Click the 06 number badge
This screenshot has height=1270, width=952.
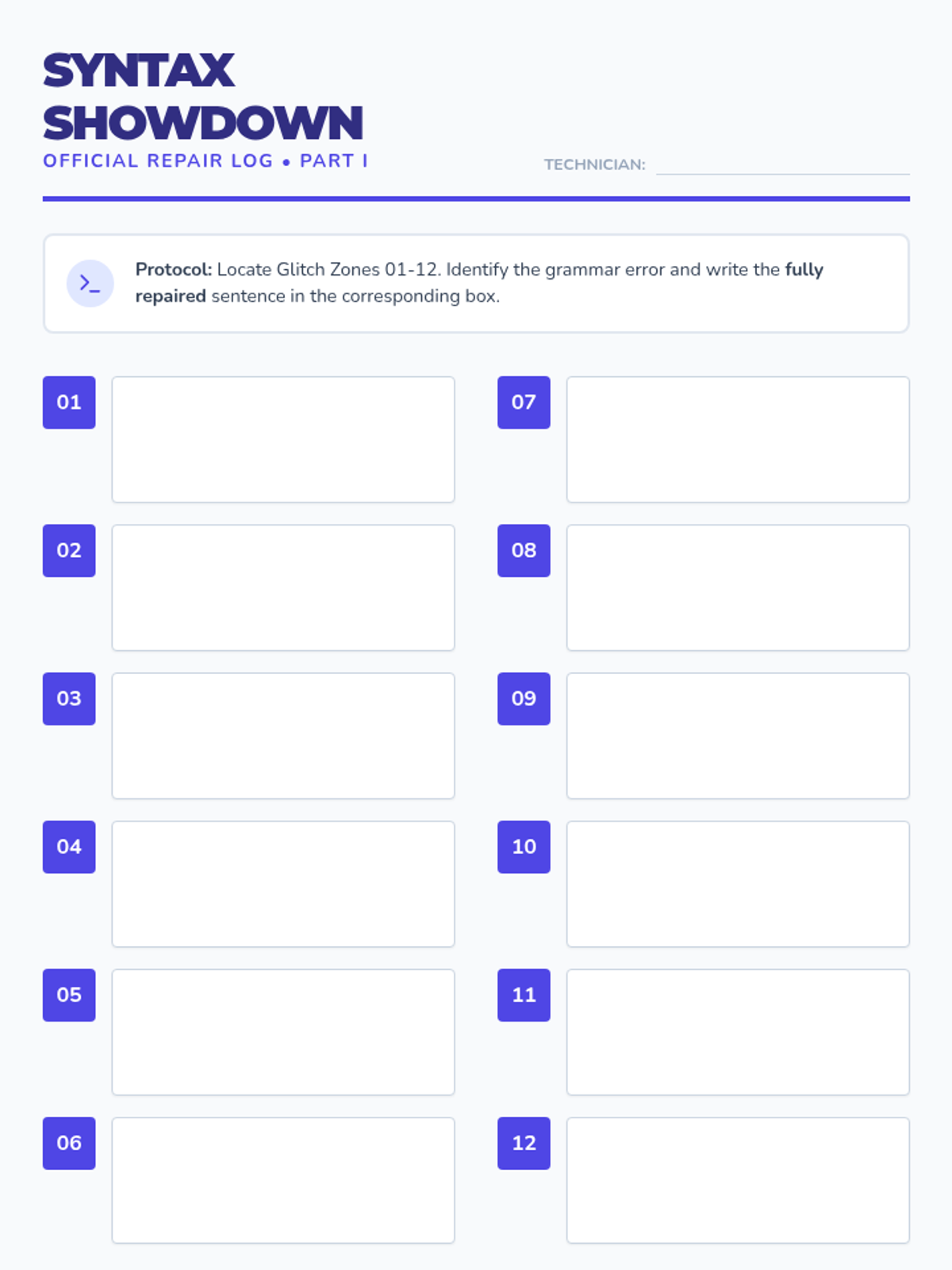point(69,1143)
